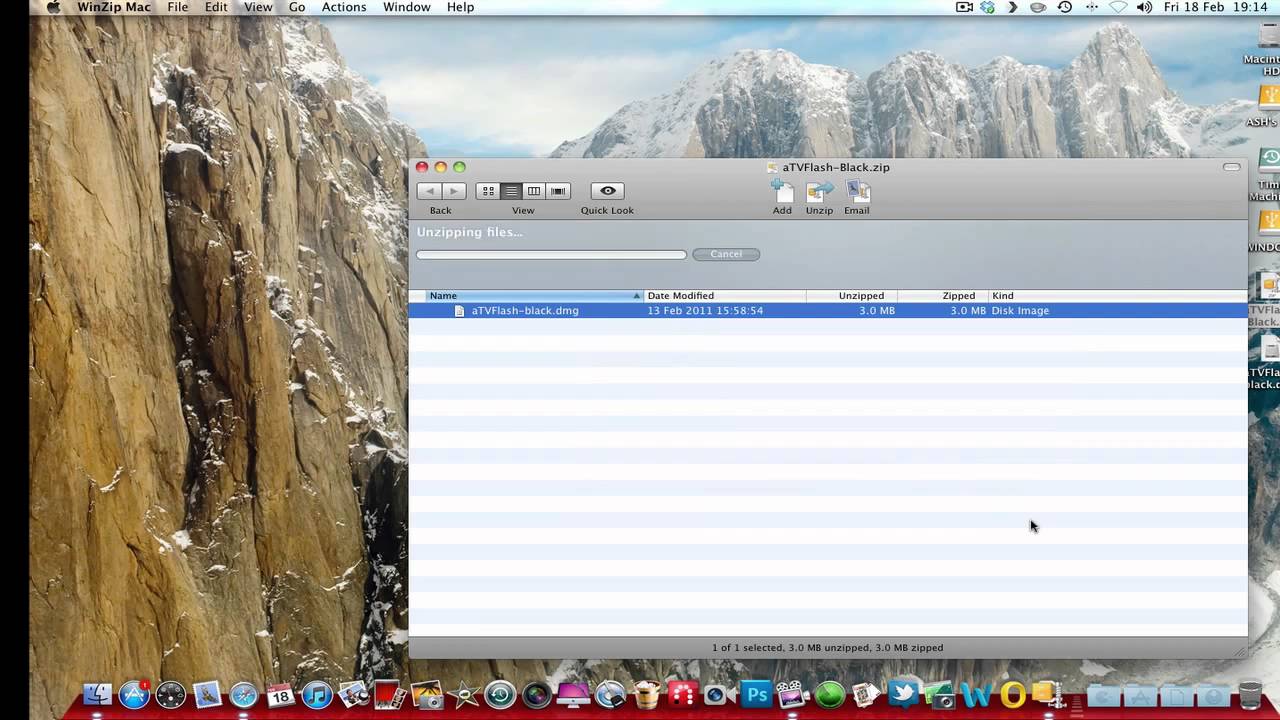
Task: Click the date and time in menu bar
Action: click(x=1215, y=7)
